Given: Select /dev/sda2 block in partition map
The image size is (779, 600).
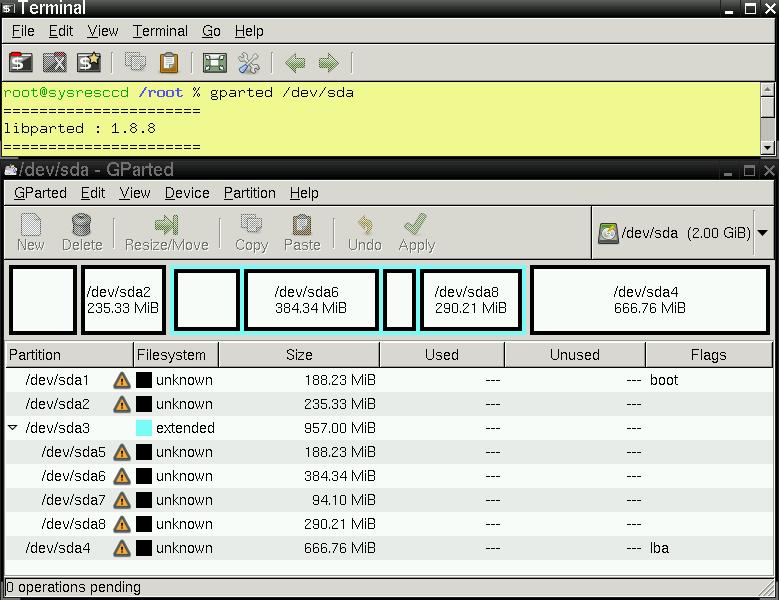Looking at the screenshot, I should (123, 300).
